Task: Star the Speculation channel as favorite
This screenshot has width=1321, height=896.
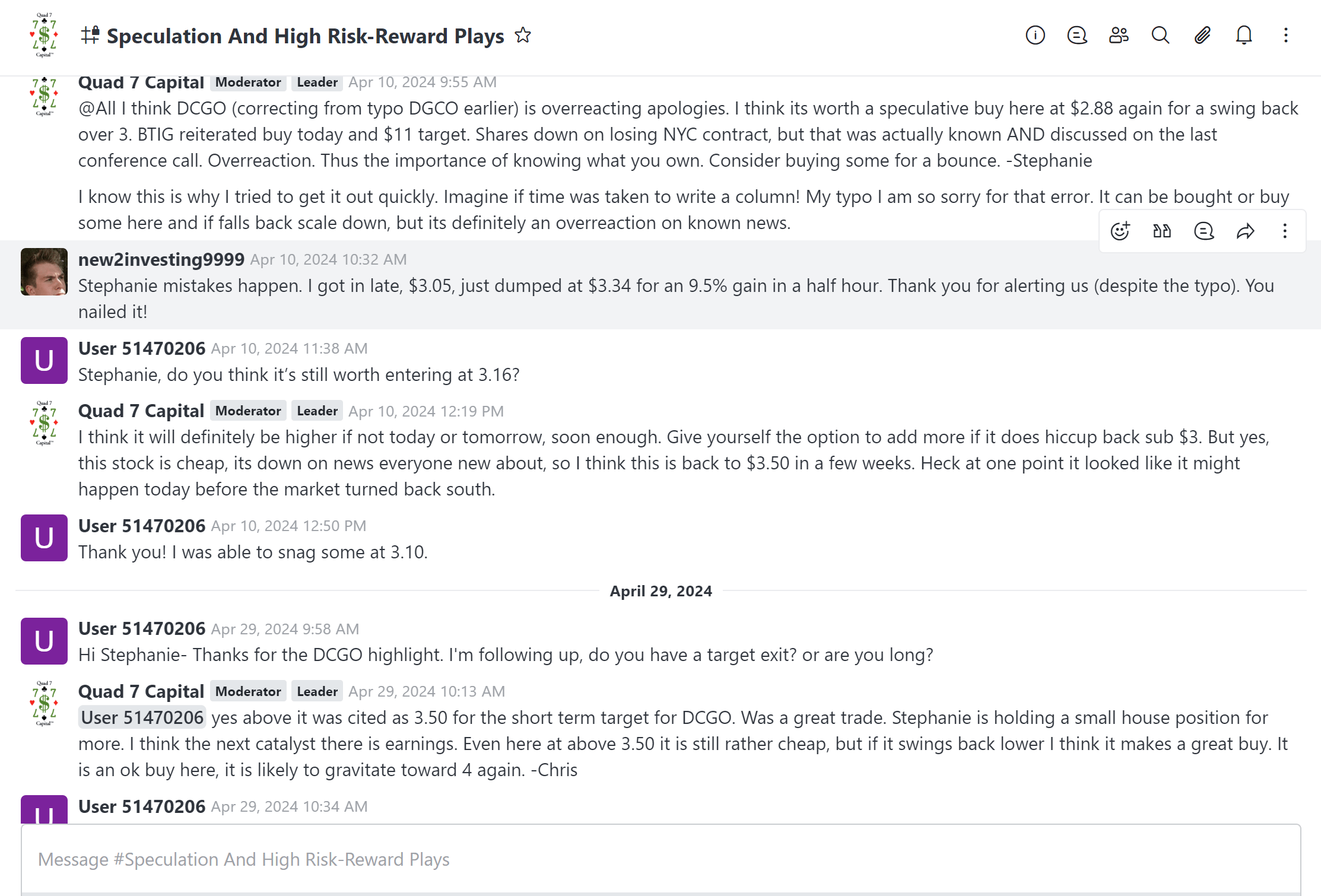Action: [x=523, y=36]
